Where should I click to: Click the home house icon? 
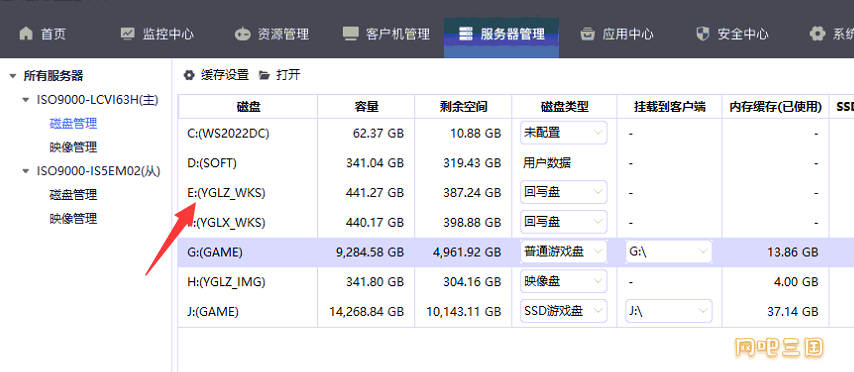pos(26,34)
